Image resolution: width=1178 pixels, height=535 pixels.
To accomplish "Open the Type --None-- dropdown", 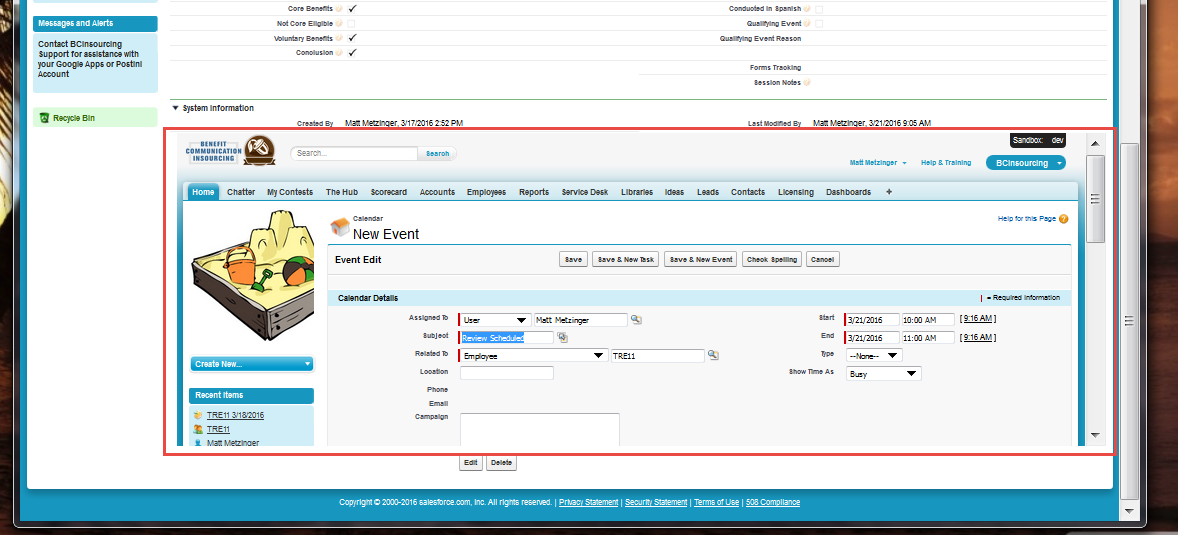I will coord(874,355).
